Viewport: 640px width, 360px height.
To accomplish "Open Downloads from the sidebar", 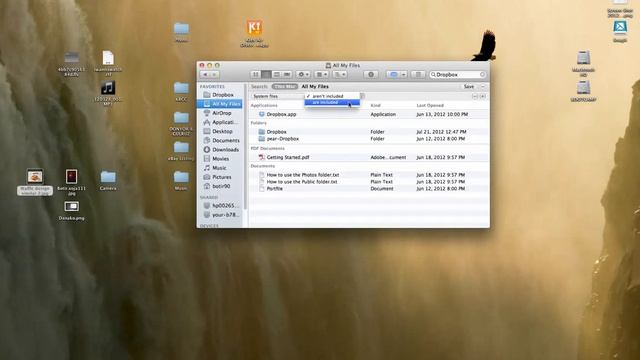I will pos(222,150).
